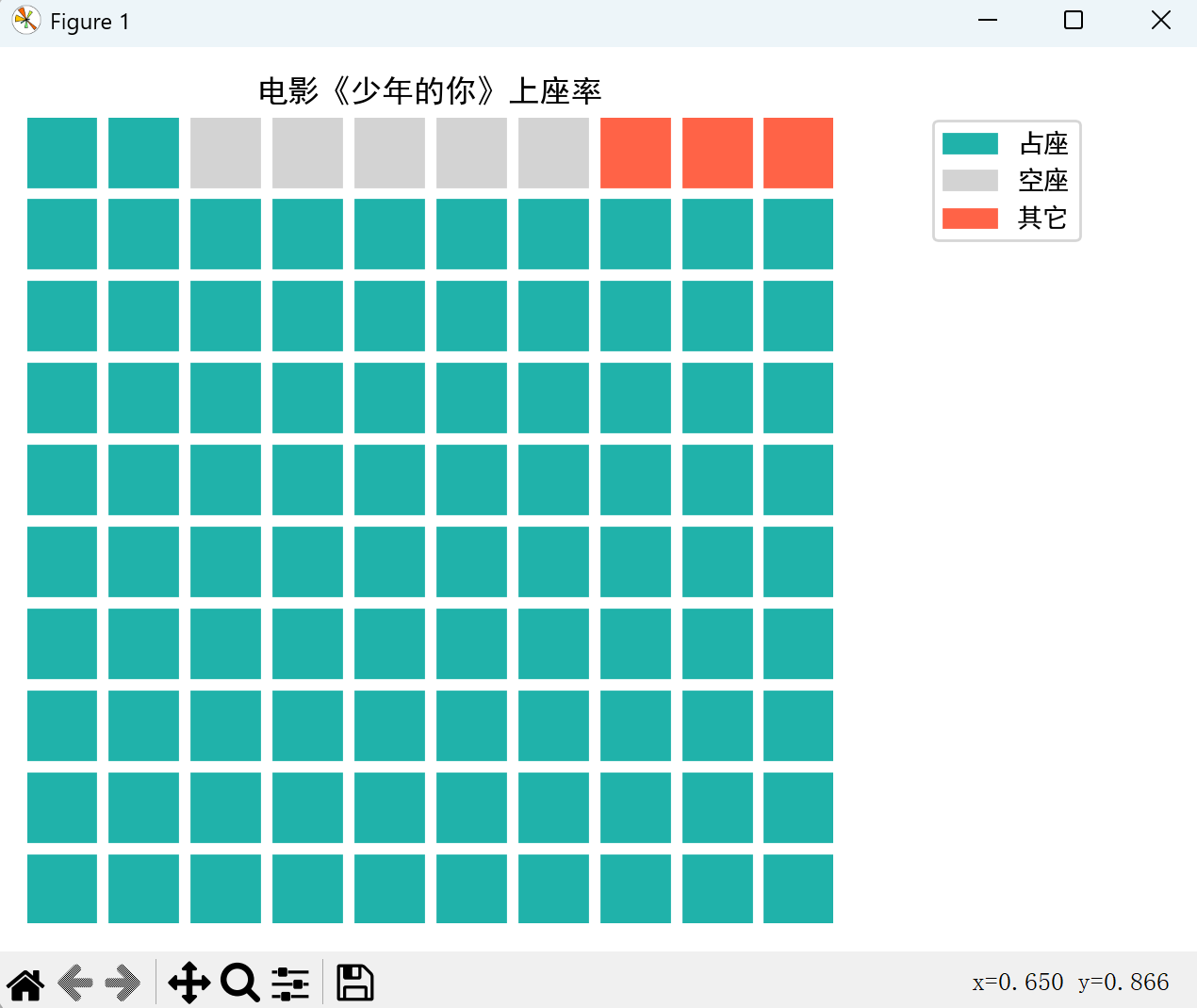This screenshot has height=1008, width=1197.
Task: Click the Figure 1 window title
Action: [90, 22]
